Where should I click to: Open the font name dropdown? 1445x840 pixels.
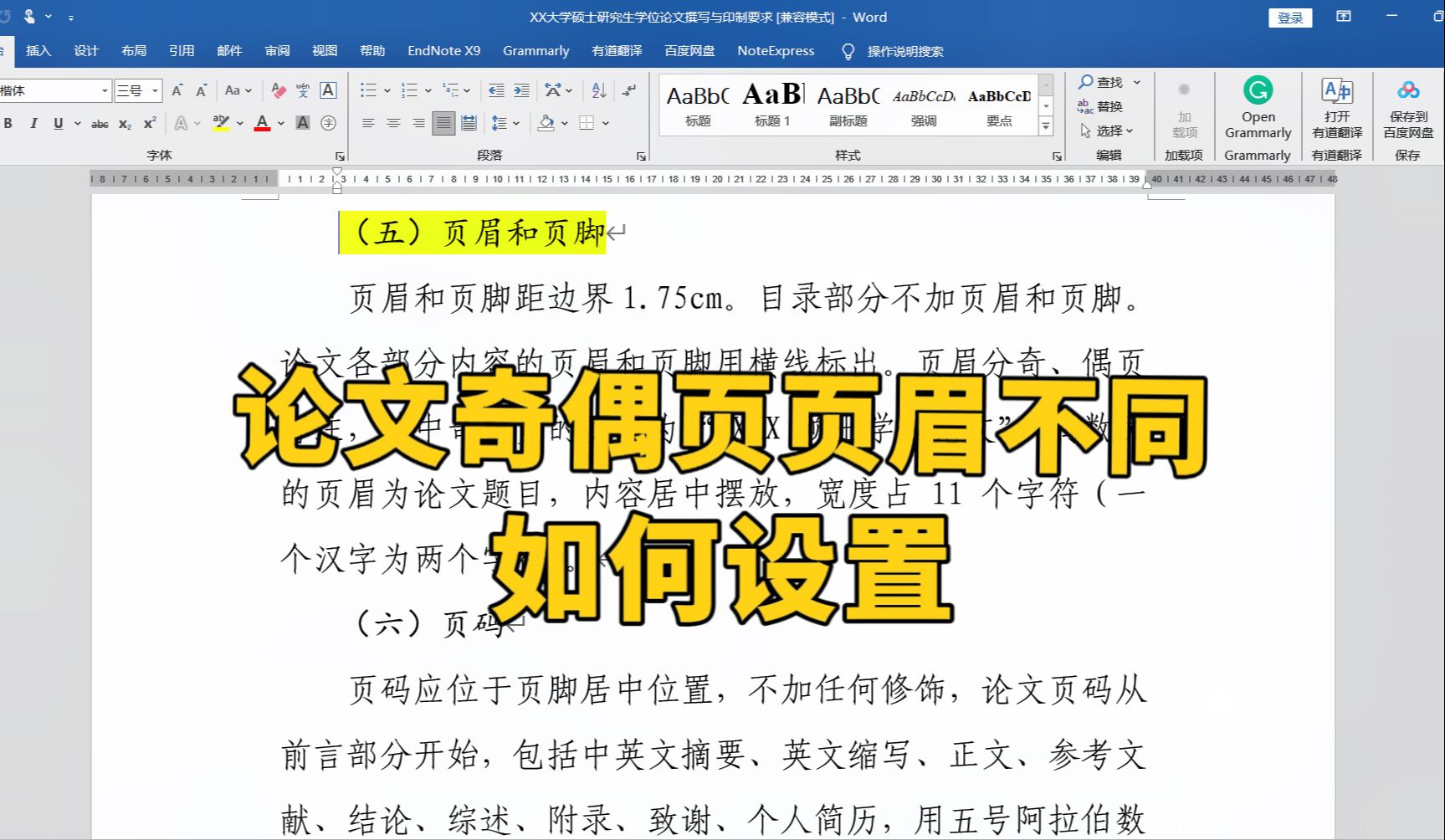(x=105, y=90)
